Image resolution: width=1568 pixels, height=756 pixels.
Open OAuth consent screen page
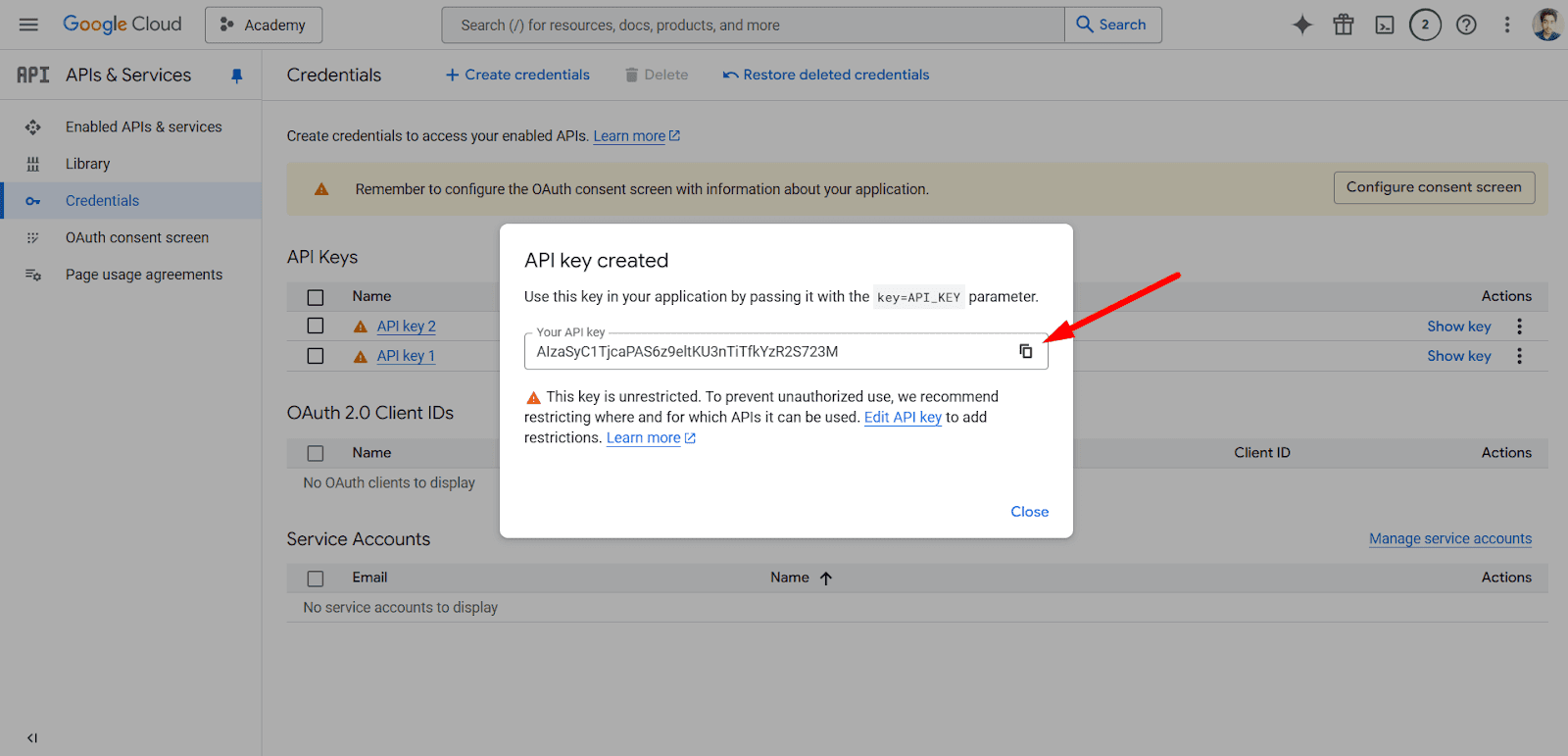point(136,237)
